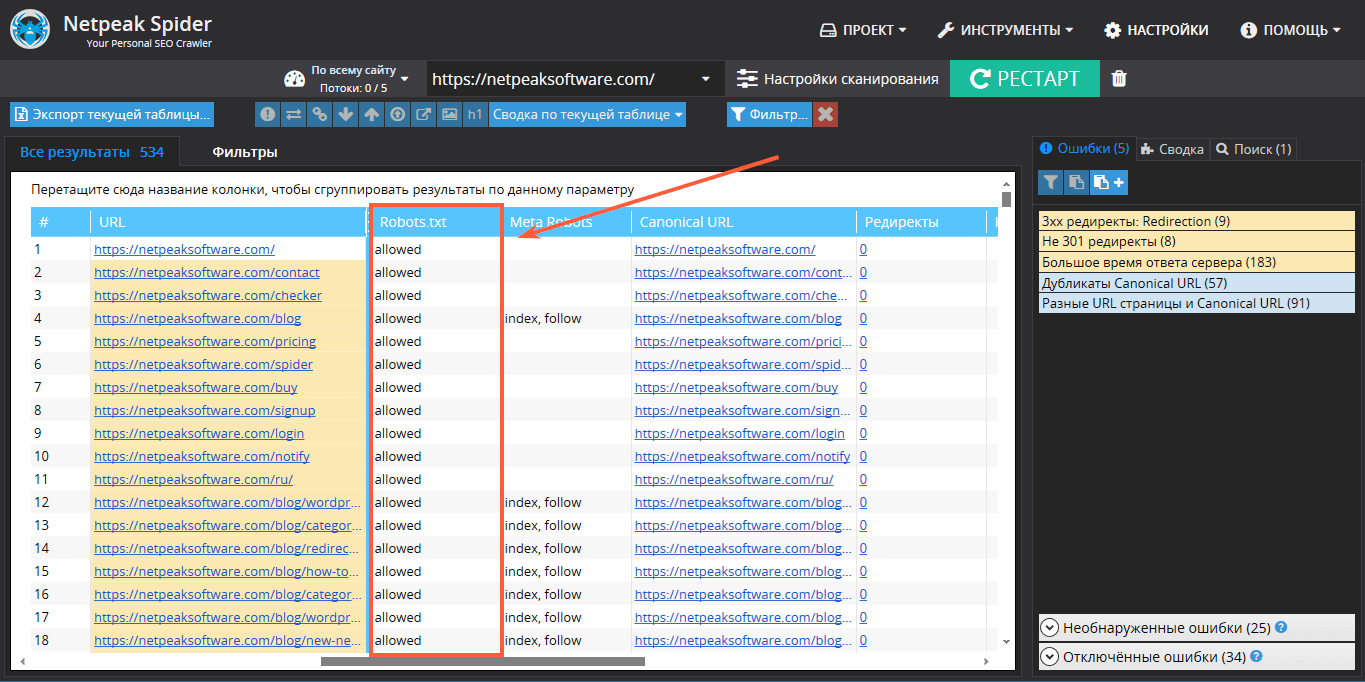1365x682 pixels.
Task: Open canonical link netpeaksoftware.com/ru/
Action: point(734,479)
